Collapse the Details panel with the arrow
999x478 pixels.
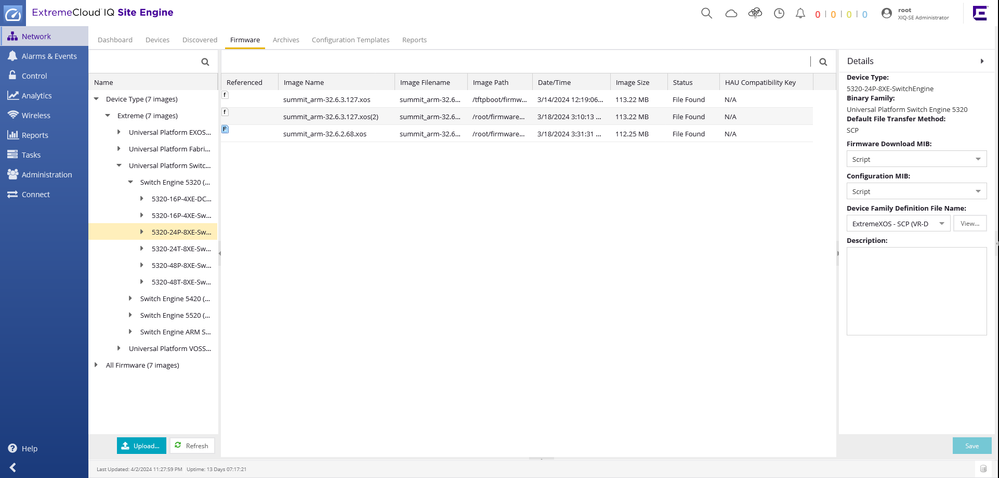(x=981, y=62)
